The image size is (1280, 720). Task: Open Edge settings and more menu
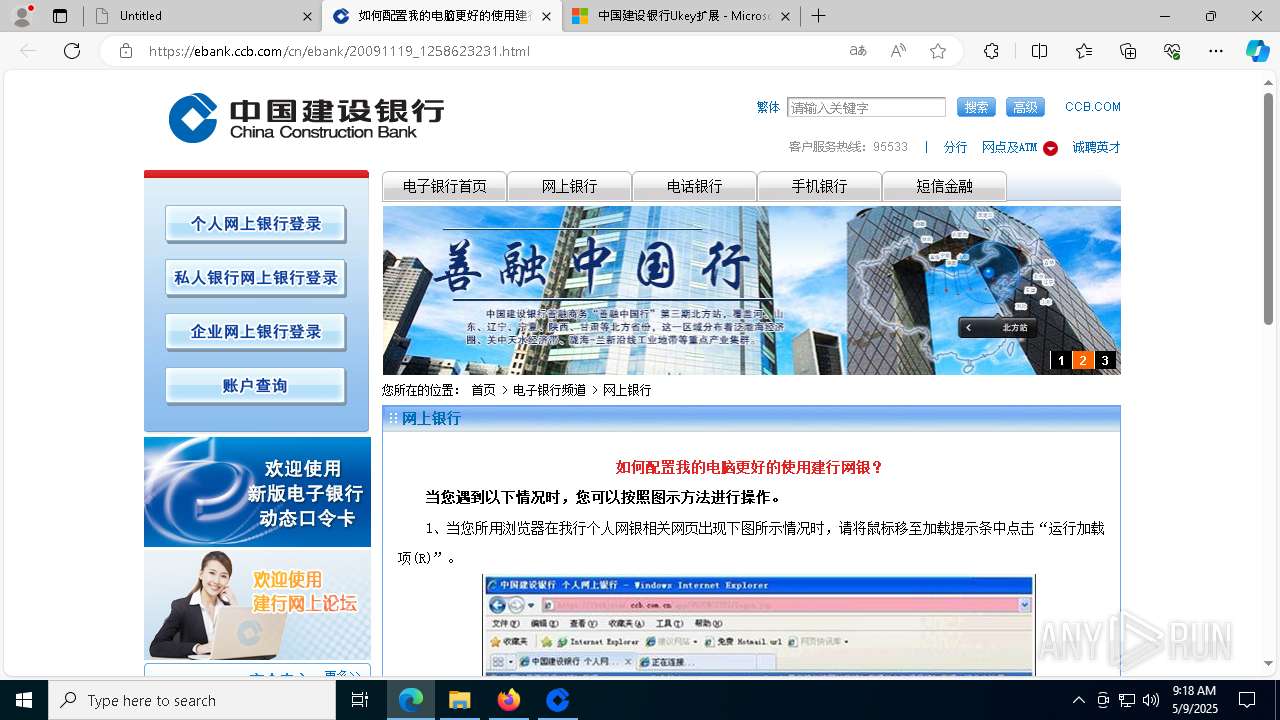1216,51
